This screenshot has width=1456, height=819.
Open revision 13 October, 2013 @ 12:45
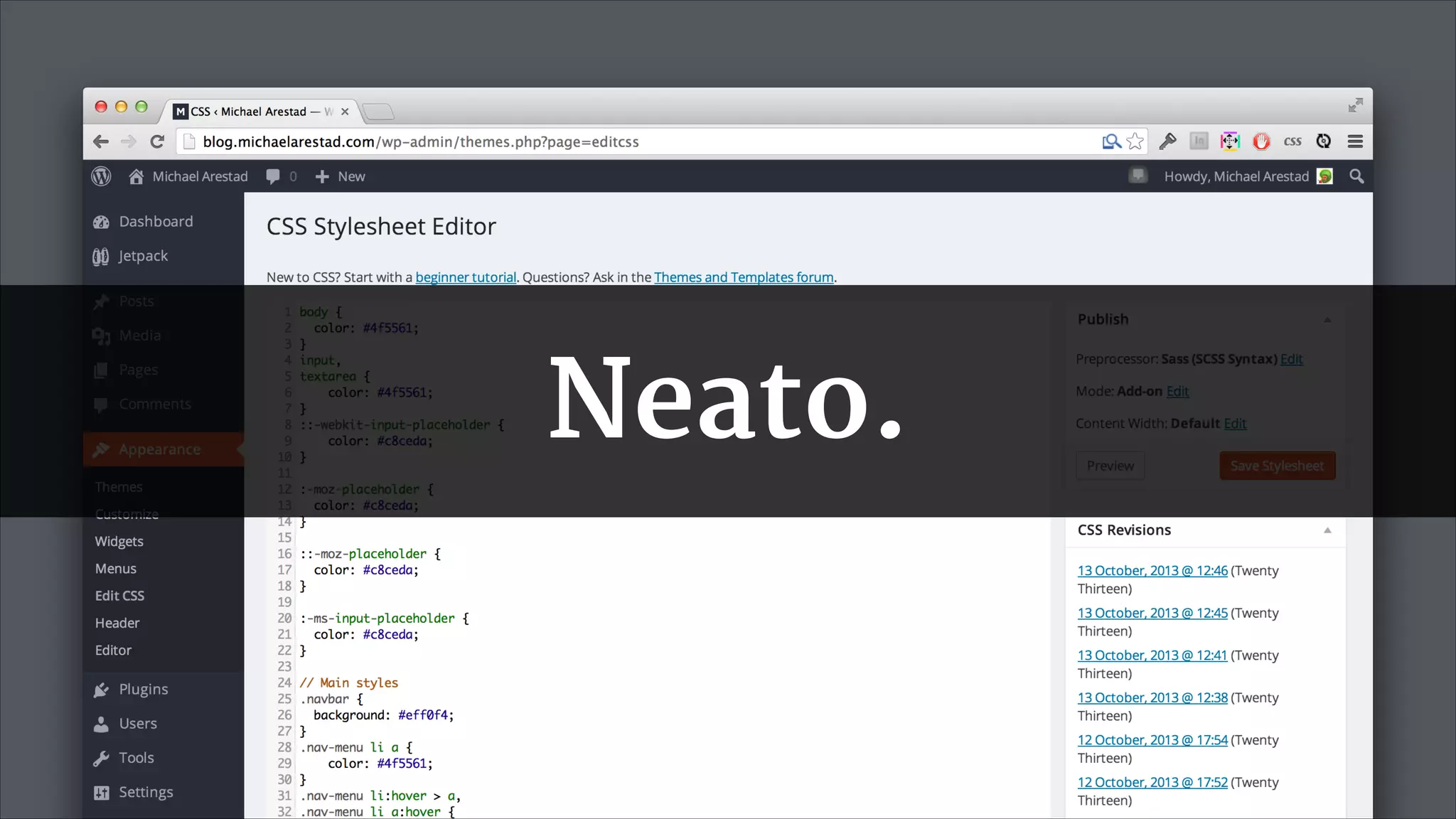tap(1152, 613)
